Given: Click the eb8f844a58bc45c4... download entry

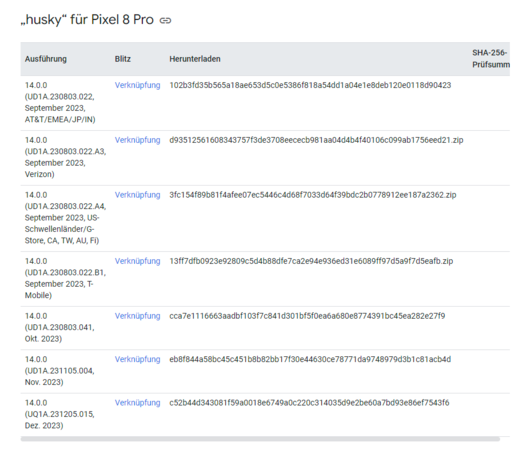Looking at the screenshot, I should coord(310,359).
